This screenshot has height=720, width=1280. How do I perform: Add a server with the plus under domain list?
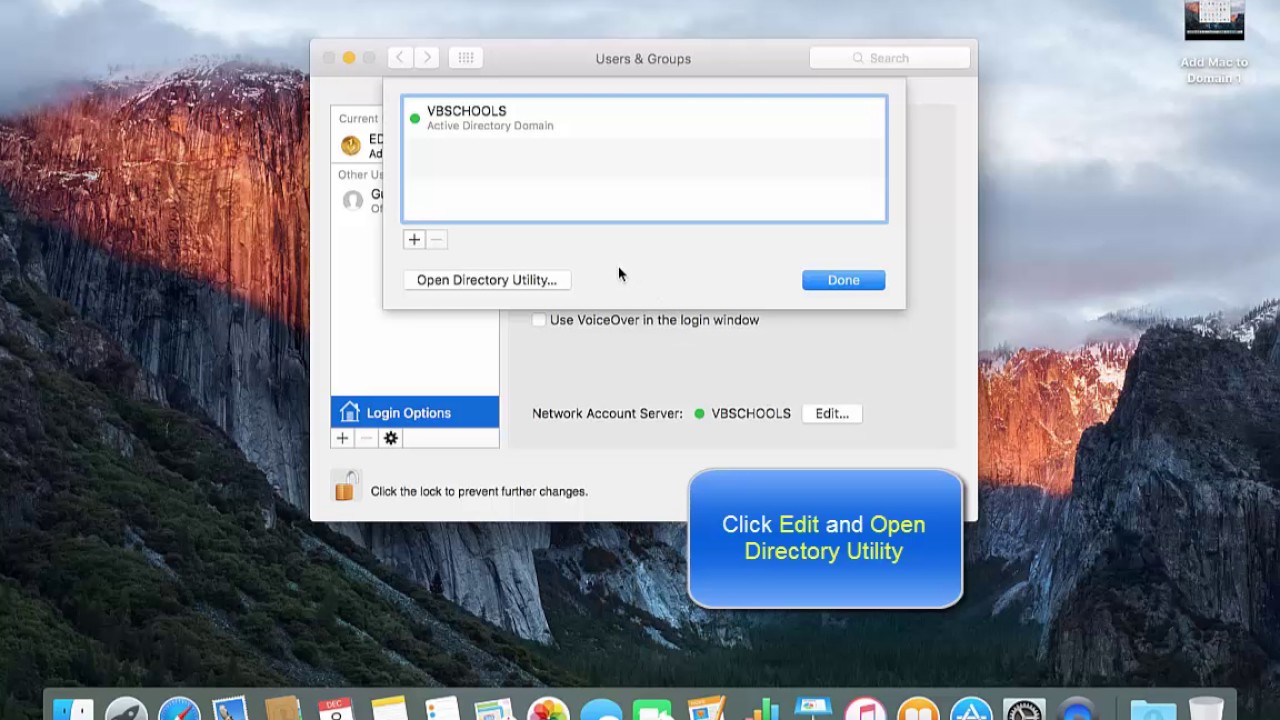click(x=414, y=240)
